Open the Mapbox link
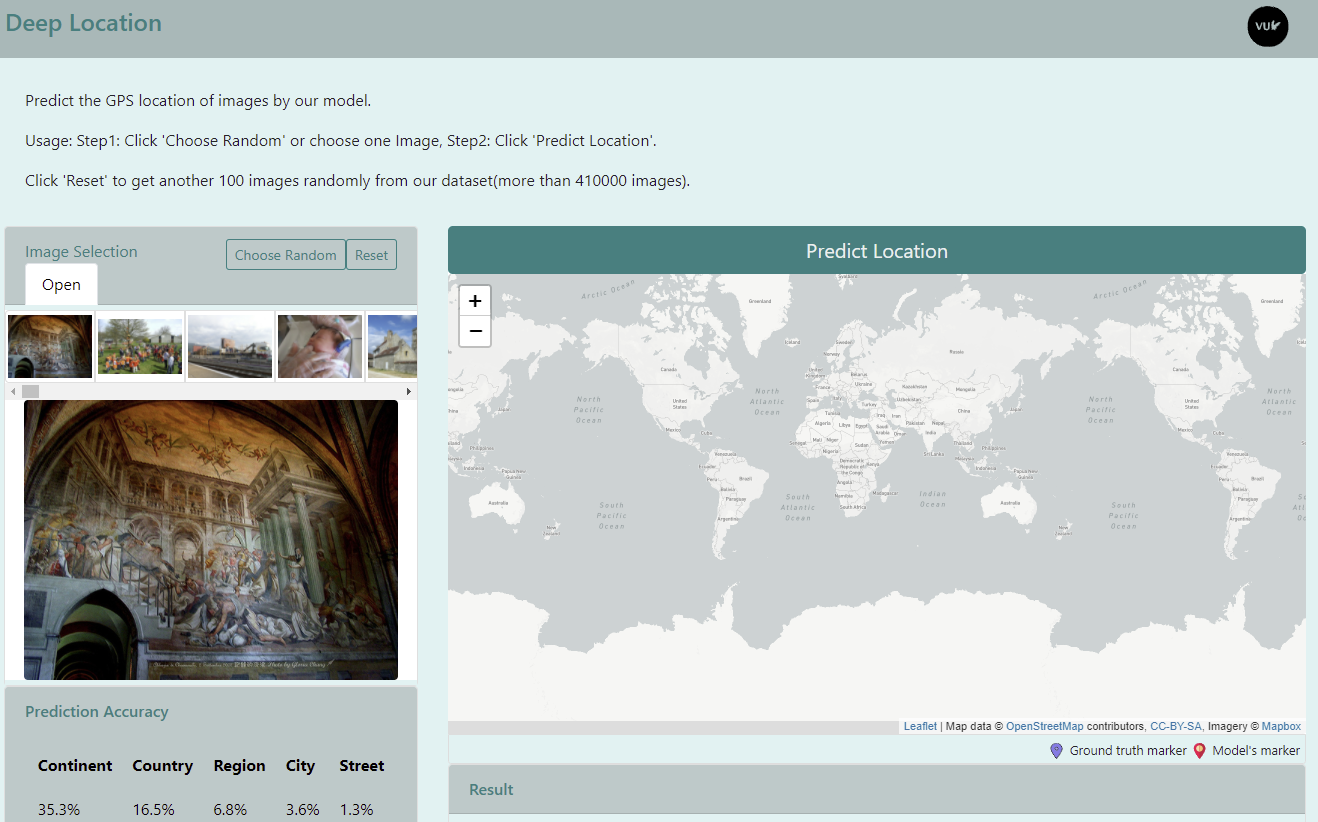Viewport: 1318px width, 822px height. click(1281, 726)
